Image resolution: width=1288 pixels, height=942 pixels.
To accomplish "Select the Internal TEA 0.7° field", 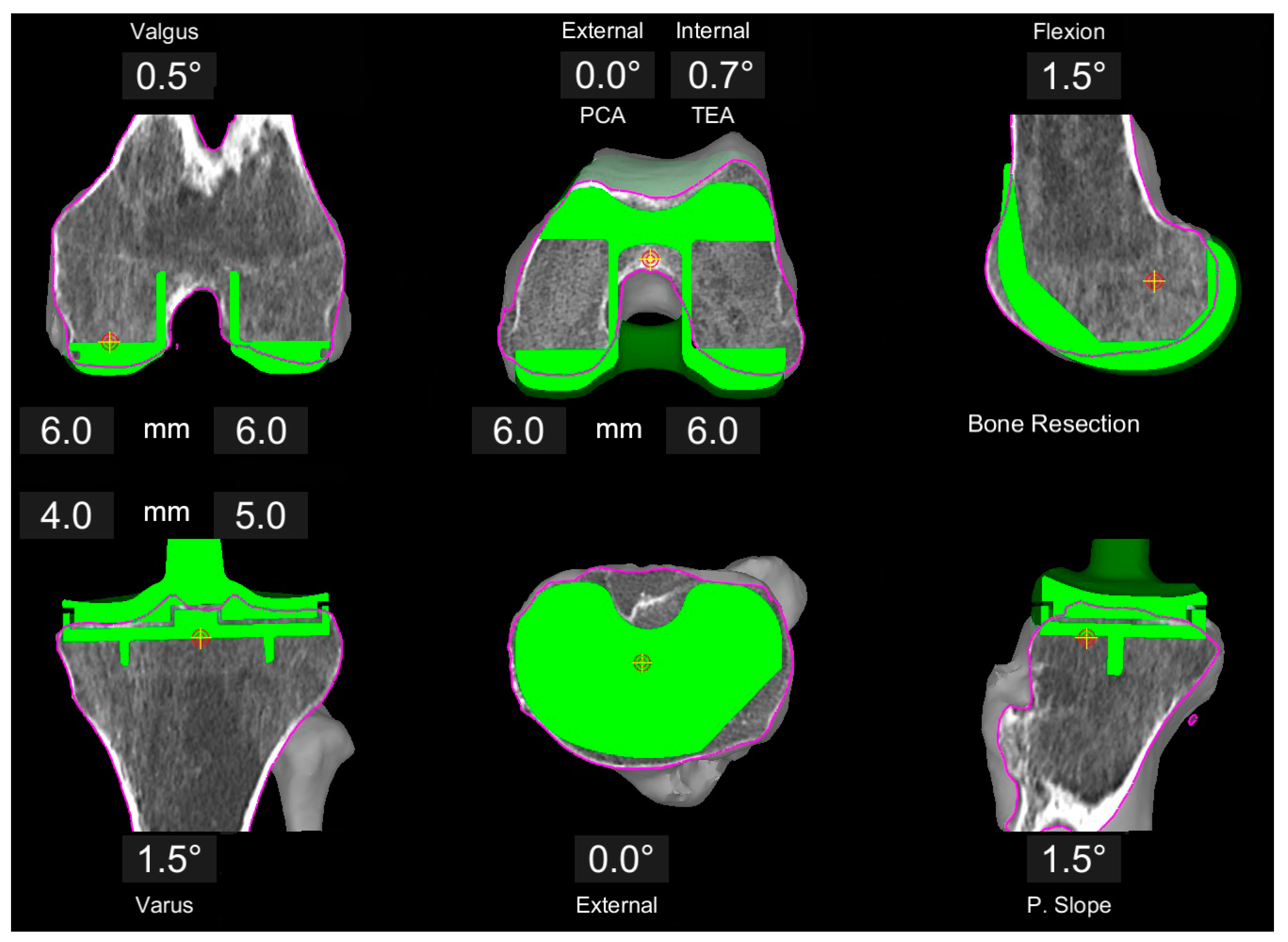I will (717, 75).
